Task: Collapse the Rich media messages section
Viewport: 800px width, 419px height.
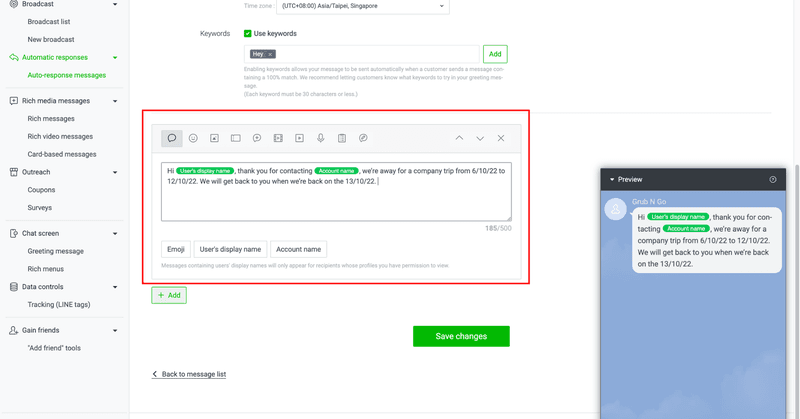Action: [115, 101]
